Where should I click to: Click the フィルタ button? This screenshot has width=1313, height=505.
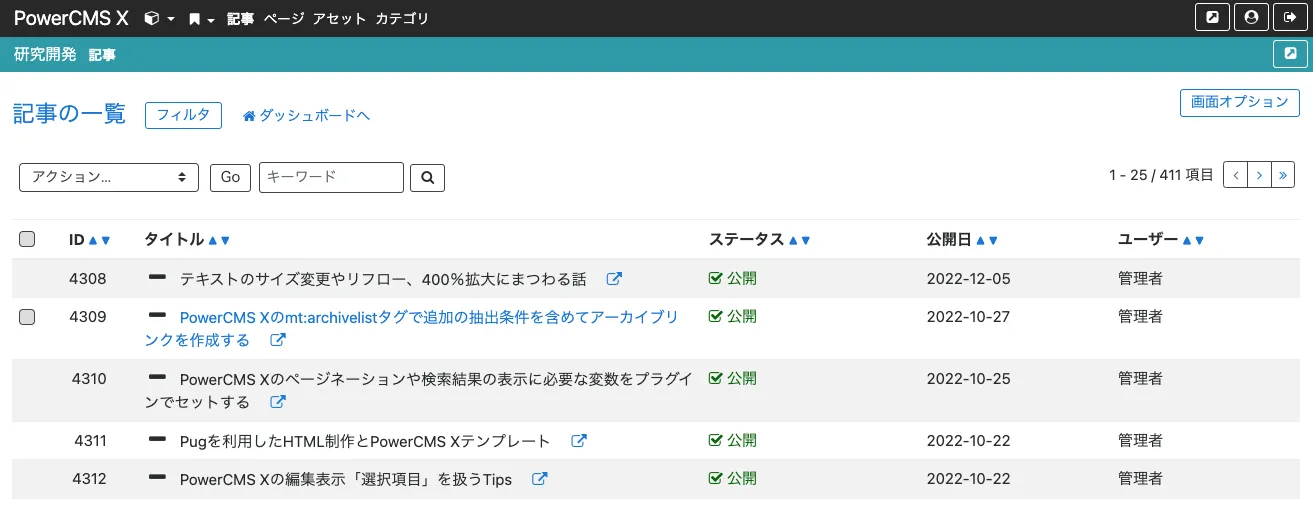pyautogui.click(x=182, y=115)
